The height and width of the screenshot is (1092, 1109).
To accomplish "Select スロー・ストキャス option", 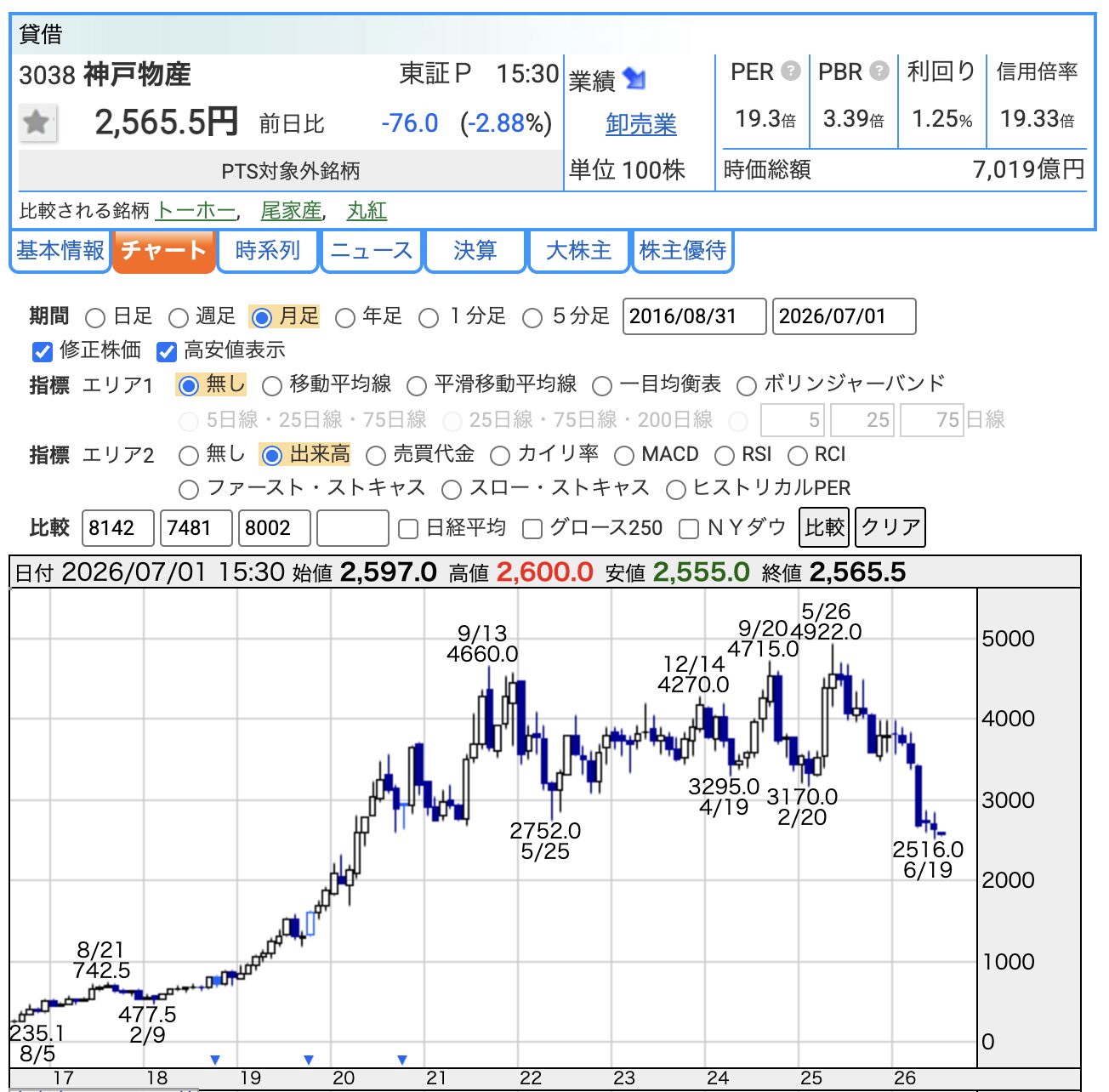I will click(452, 490).
